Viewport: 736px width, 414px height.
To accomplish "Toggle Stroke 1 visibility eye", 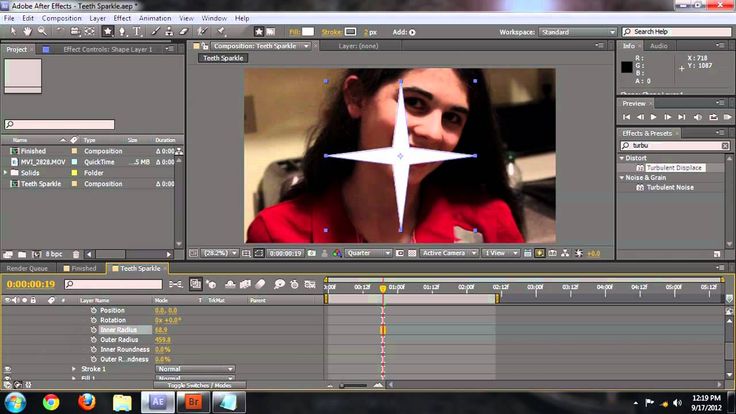I will click(x=8, y=369).
